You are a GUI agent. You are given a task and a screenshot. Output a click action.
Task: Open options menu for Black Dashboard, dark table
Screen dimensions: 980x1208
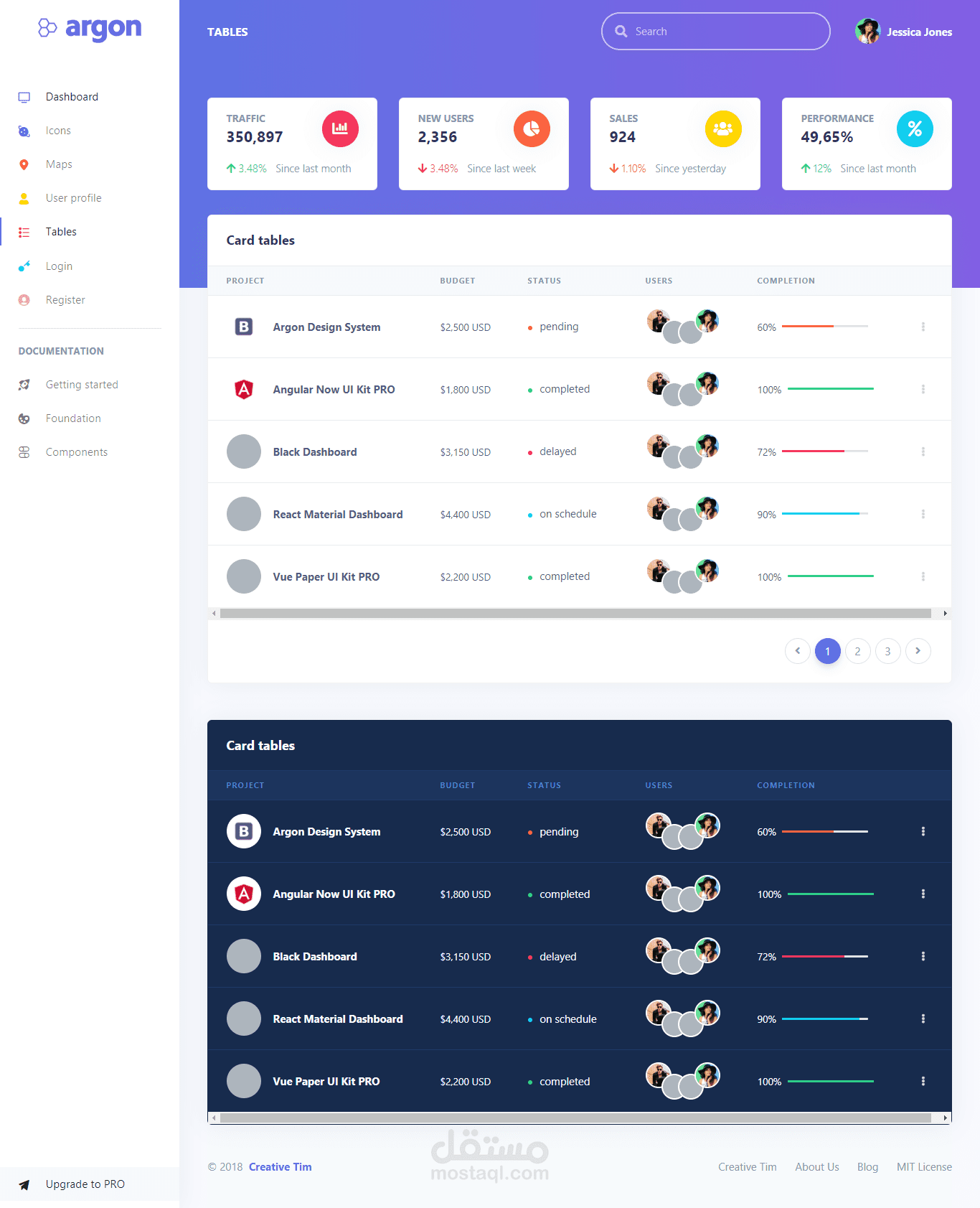(x=923, y=956)
